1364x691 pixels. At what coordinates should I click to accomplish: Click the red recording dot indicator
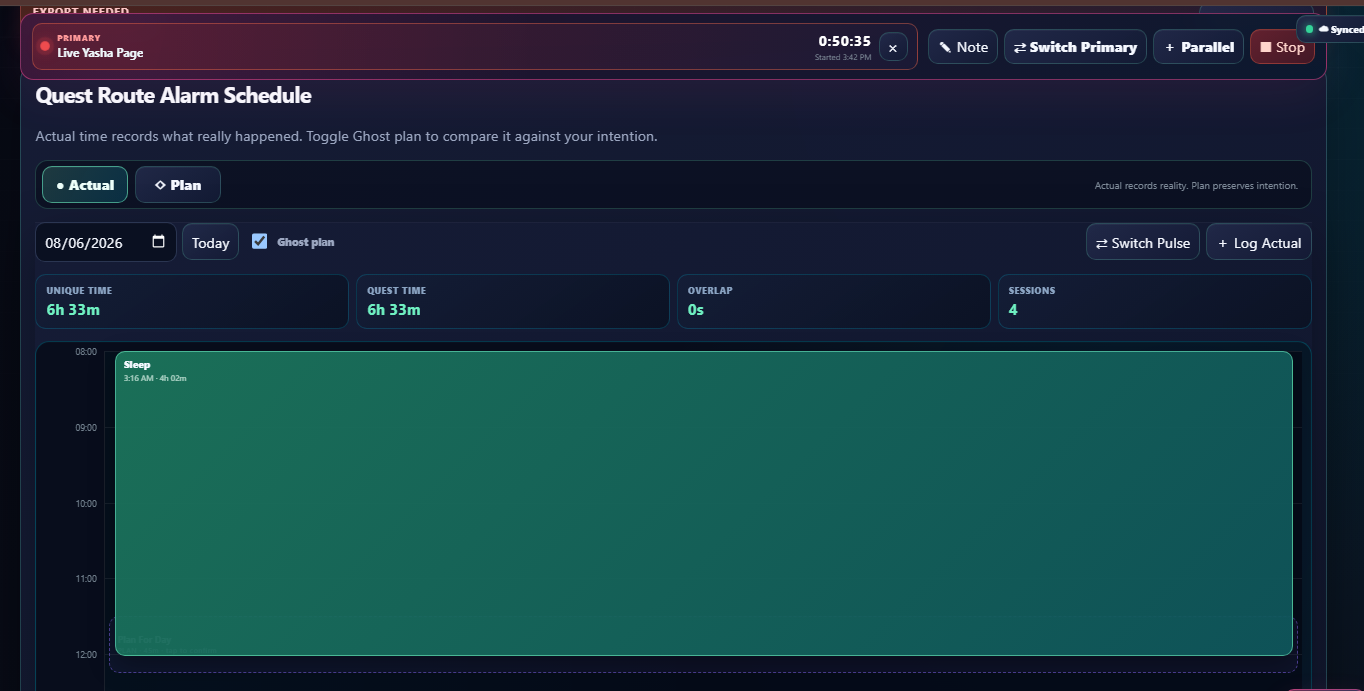pos(45,46)
